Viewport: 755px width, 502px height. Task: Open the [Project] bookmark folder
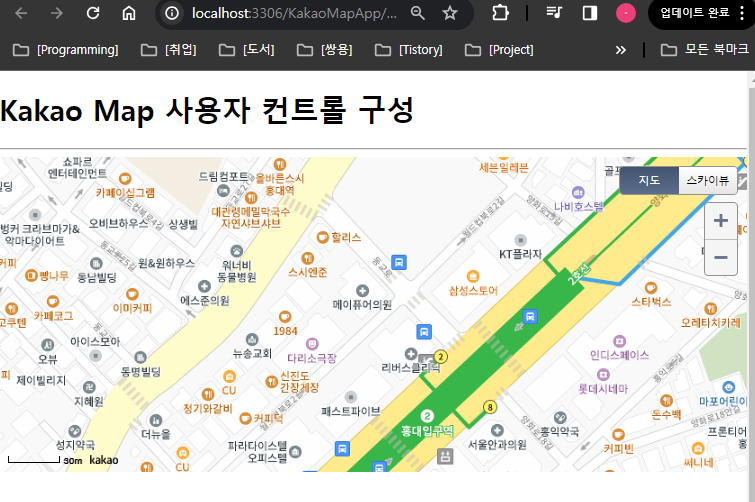(x=499, y=50)
